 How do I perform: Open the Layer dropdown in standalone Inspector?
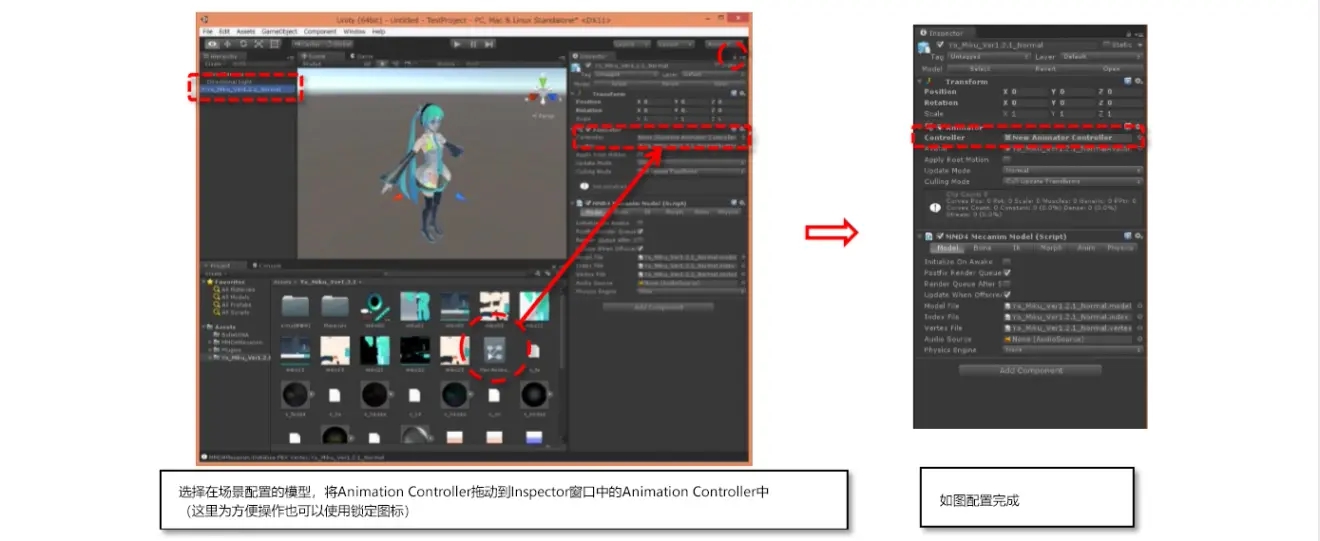point(1102,57)
